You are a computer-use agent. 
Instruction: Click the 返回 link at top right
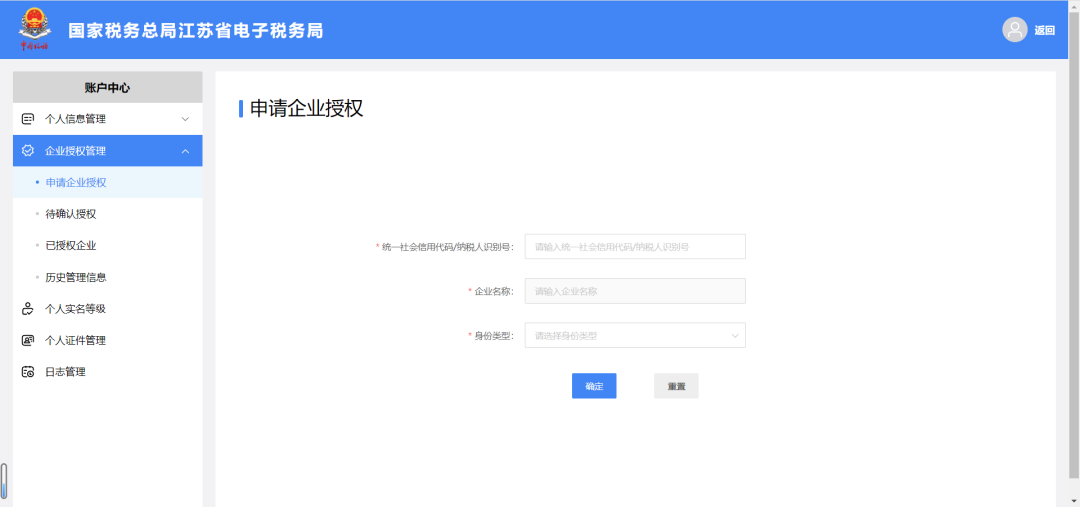click(1044, 30)
